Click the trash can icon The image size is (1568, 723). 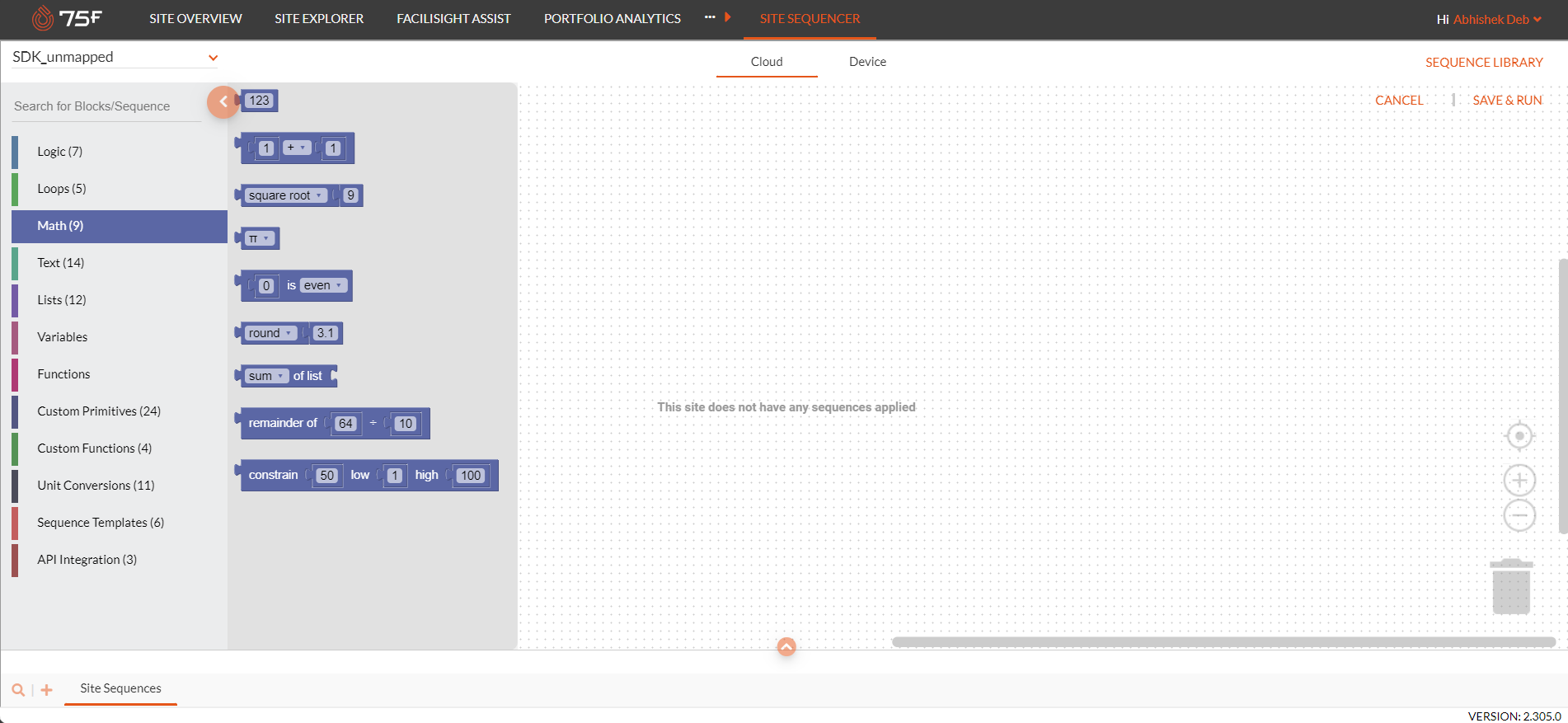tap(1511, 586)
